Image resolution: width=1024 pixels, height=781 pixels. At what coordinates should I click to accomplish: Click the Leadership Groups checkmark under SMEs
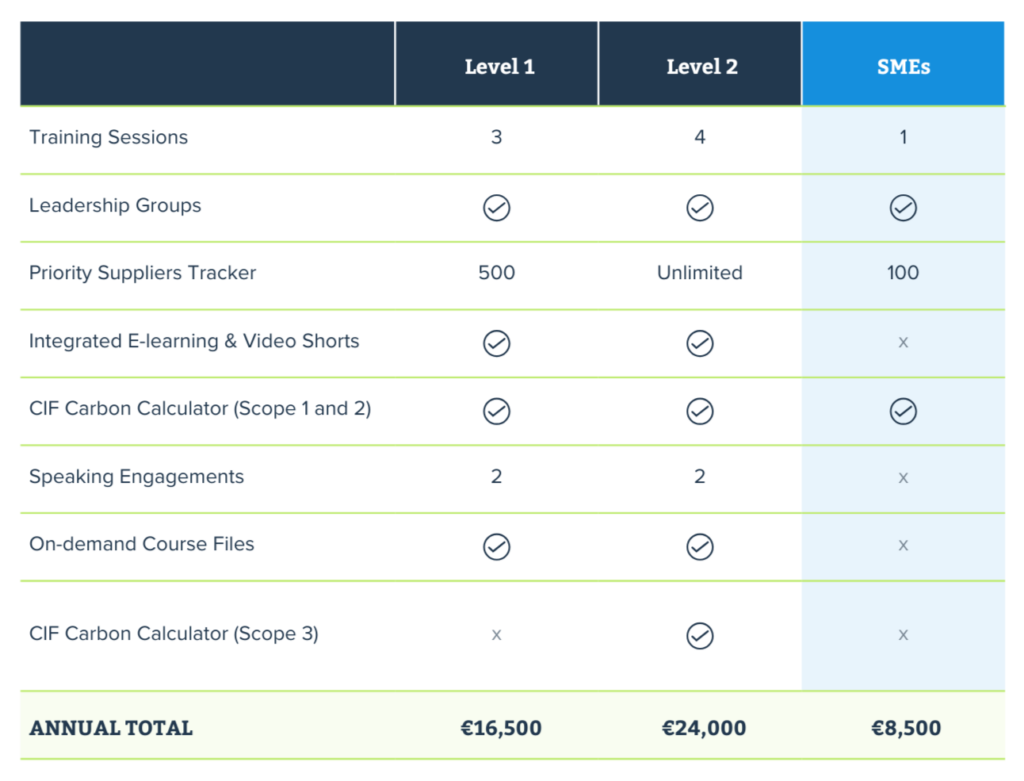coord(903,208)
